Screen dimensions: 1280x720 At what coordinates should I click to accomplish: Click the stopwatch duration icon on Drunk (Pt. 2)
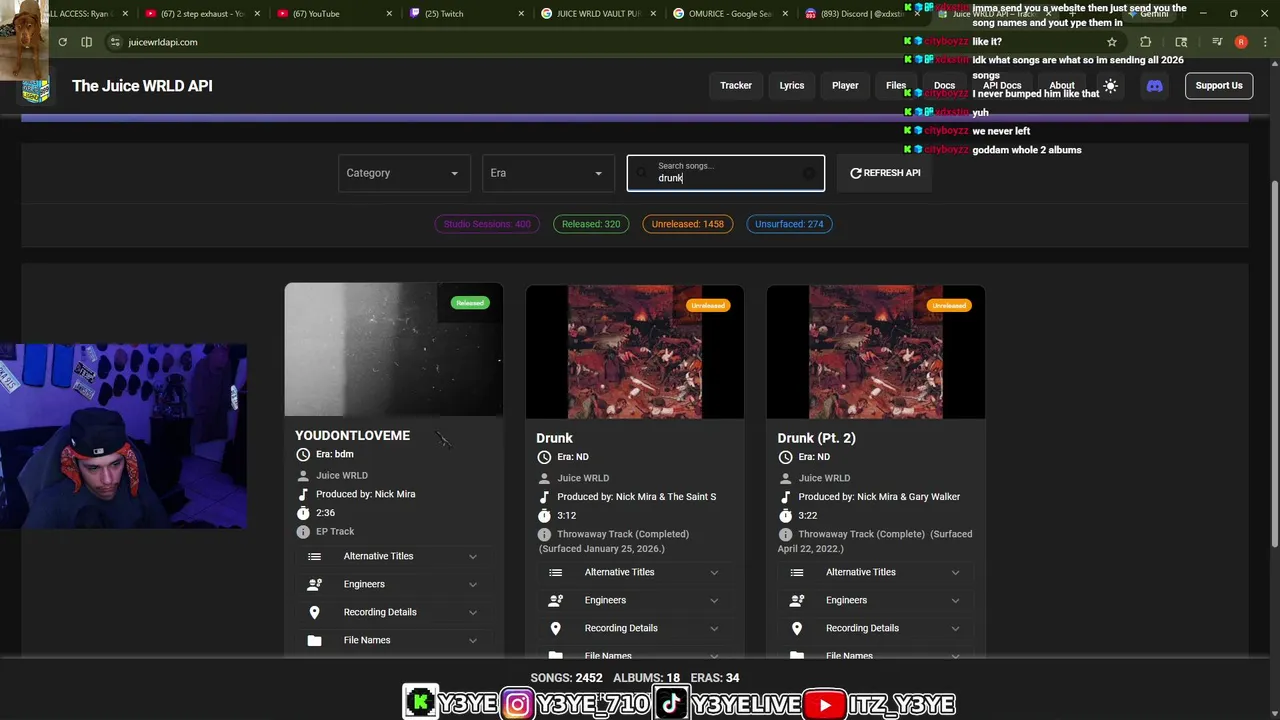pos(785,516)
